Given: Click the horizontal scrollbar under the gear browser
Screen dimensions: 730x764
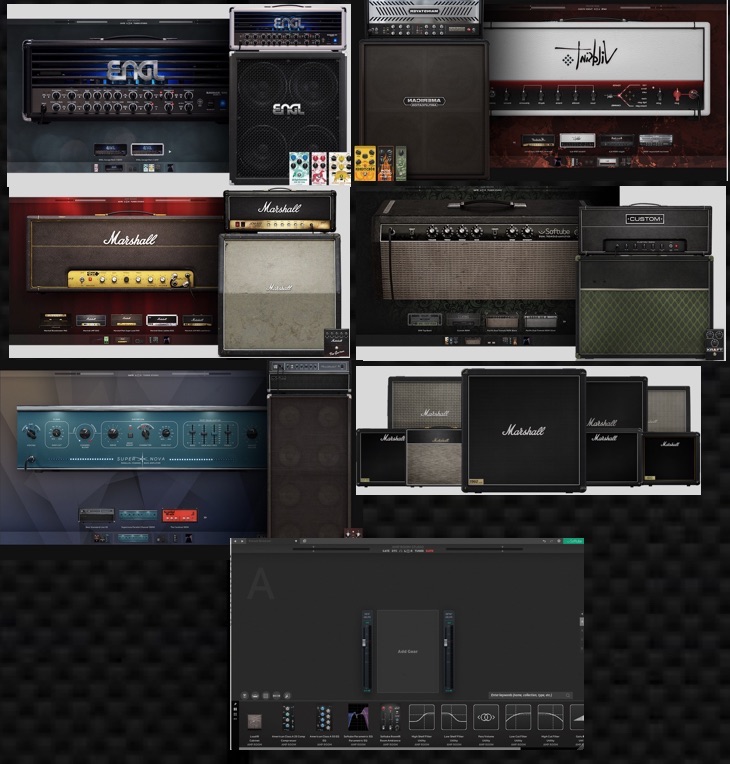Looking at the screenshot, I should pos(380,749).
